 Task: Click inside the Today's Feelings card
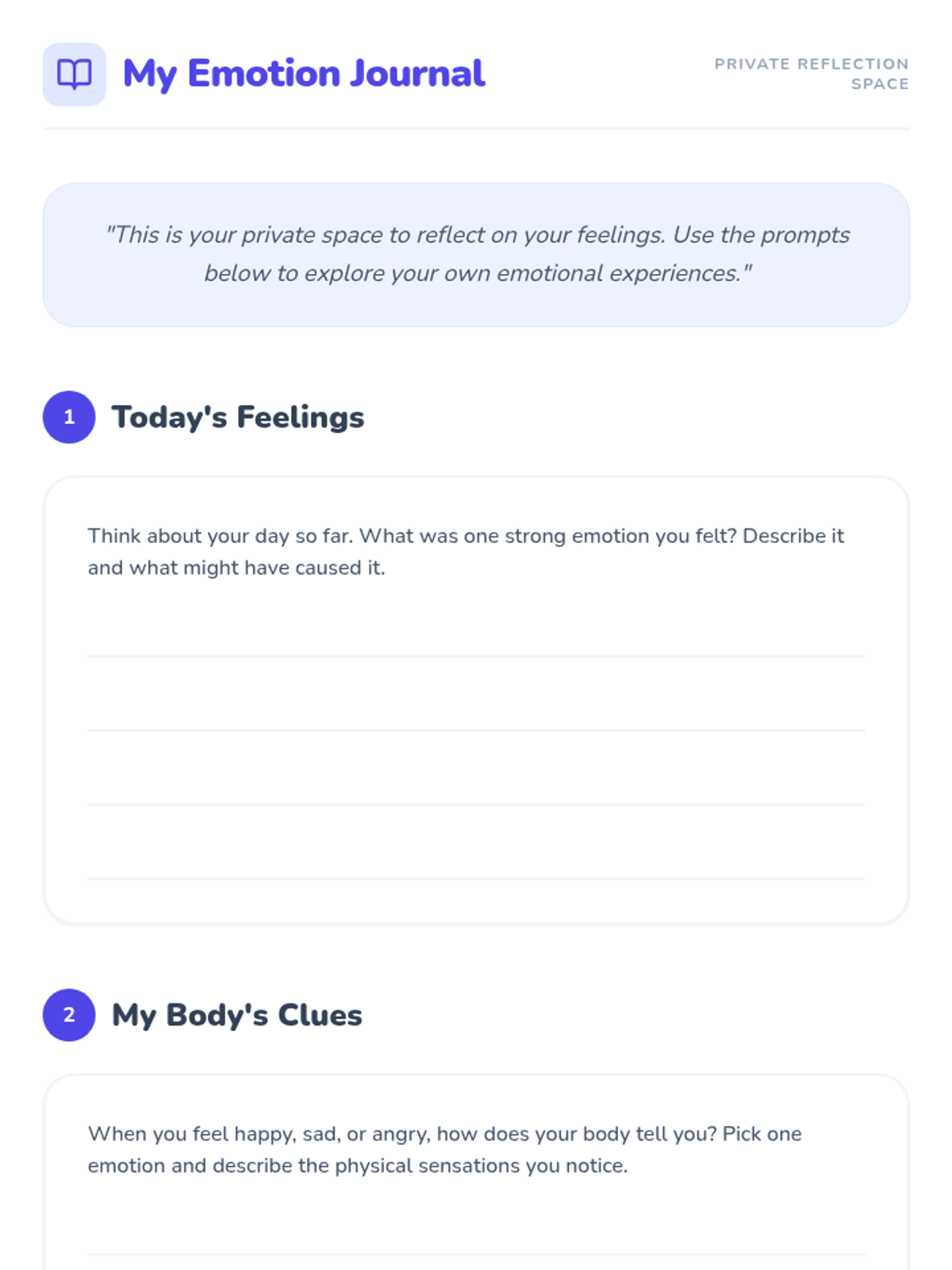[x=476, y=700]
